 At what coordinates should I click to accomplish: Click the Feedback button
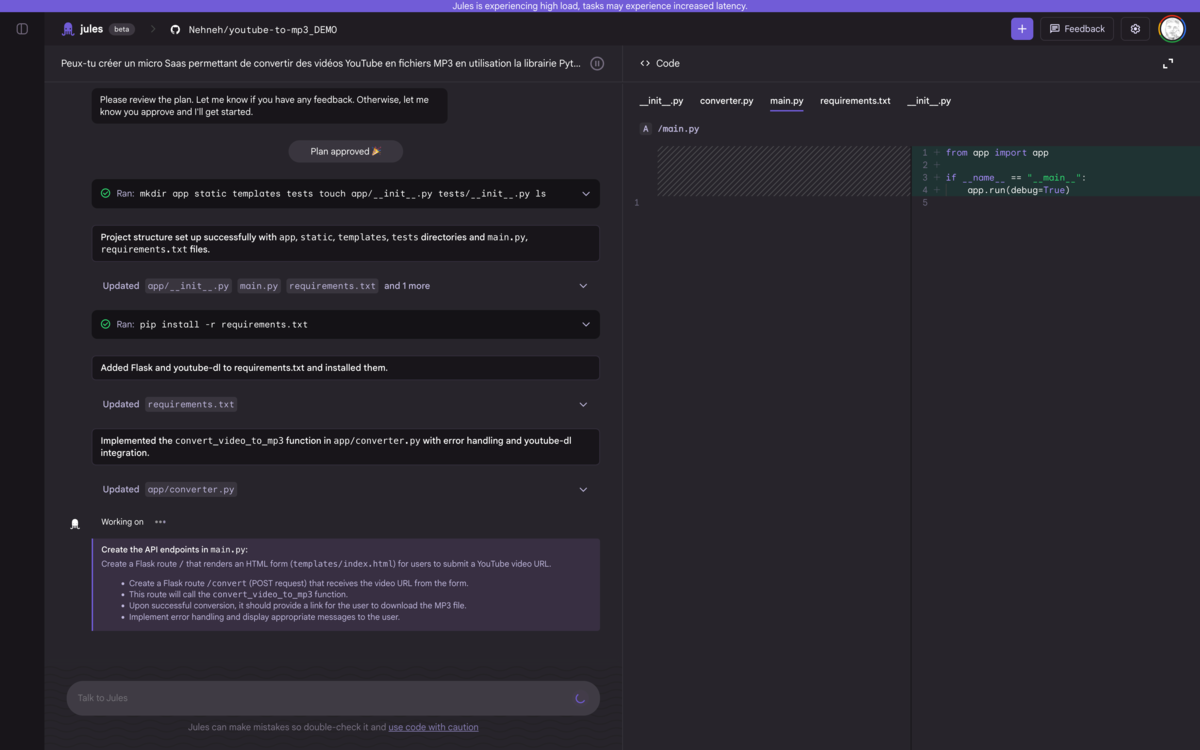(x=1077, y=29)
